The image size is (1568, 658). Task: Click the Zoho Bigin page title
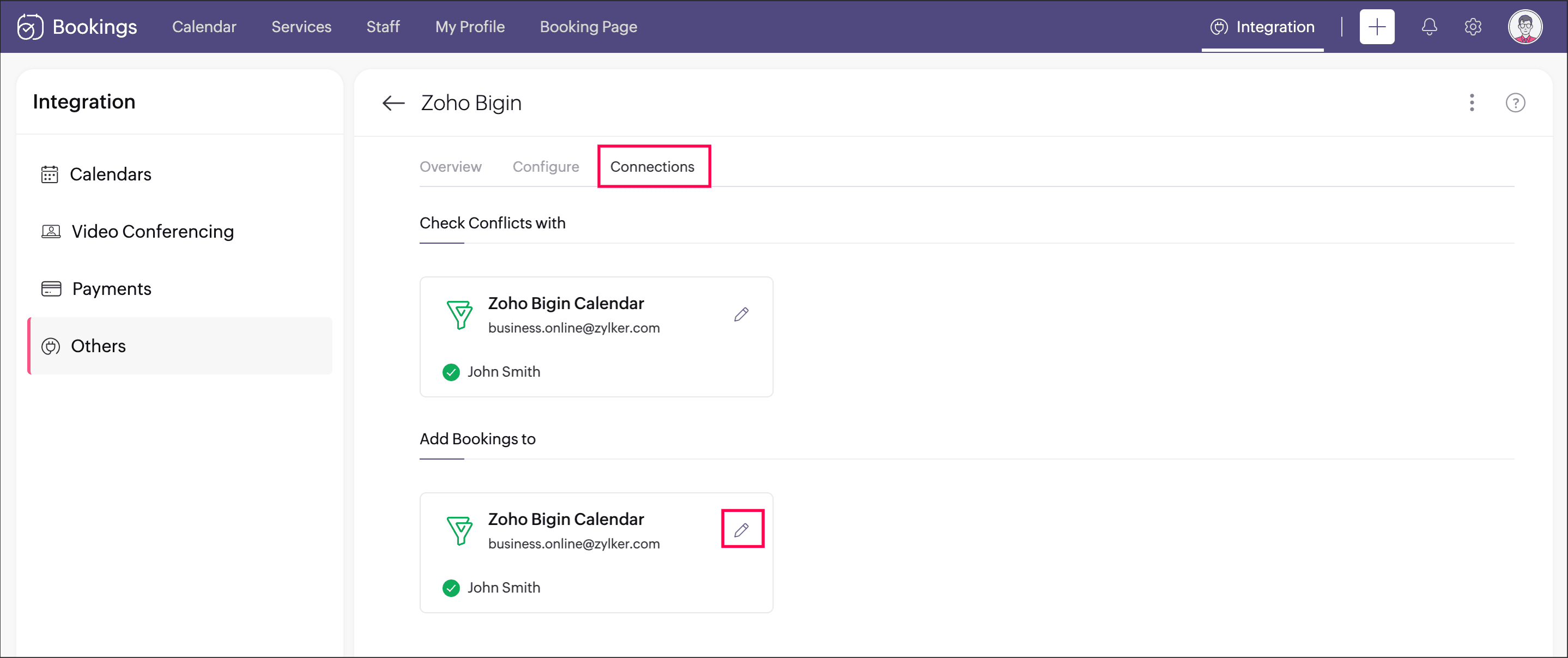[471, 103]
